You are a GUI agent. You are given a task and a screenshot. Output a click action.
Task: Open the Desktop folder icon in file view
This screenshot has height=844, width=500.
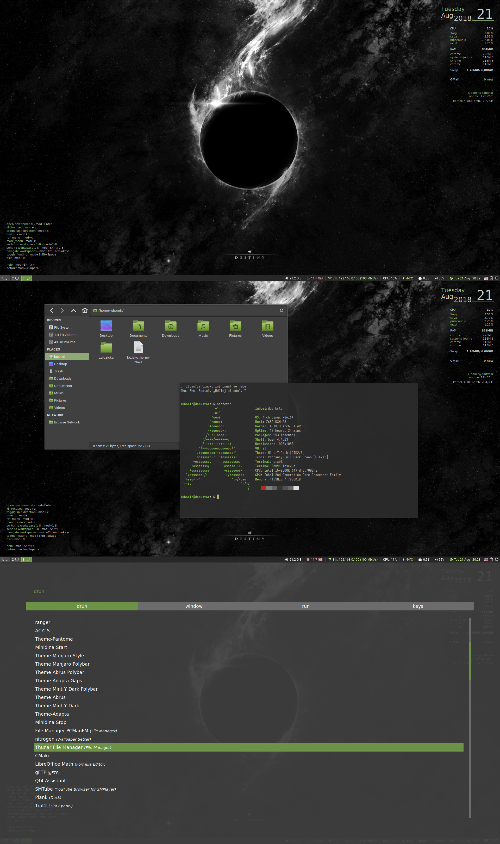[x=106, y=326]
